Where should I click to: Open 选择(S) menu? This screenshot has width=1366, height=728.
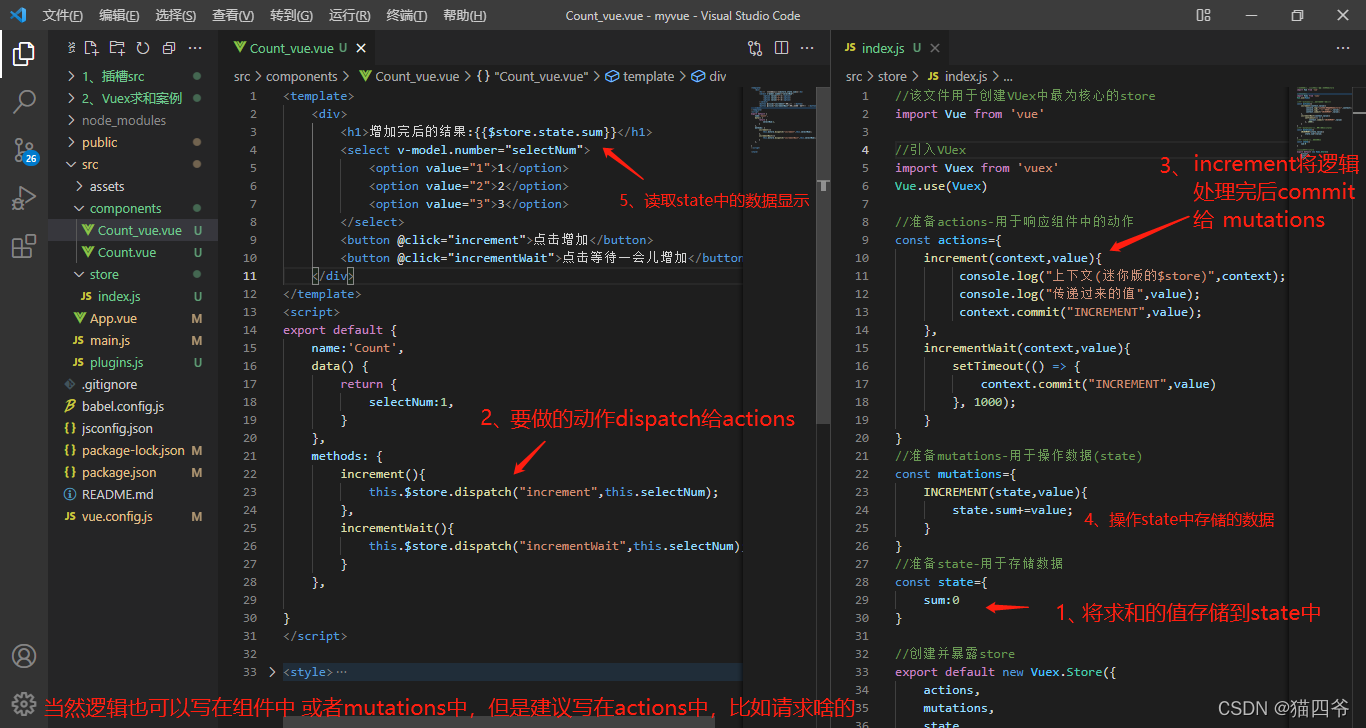[x=176, y=15]
